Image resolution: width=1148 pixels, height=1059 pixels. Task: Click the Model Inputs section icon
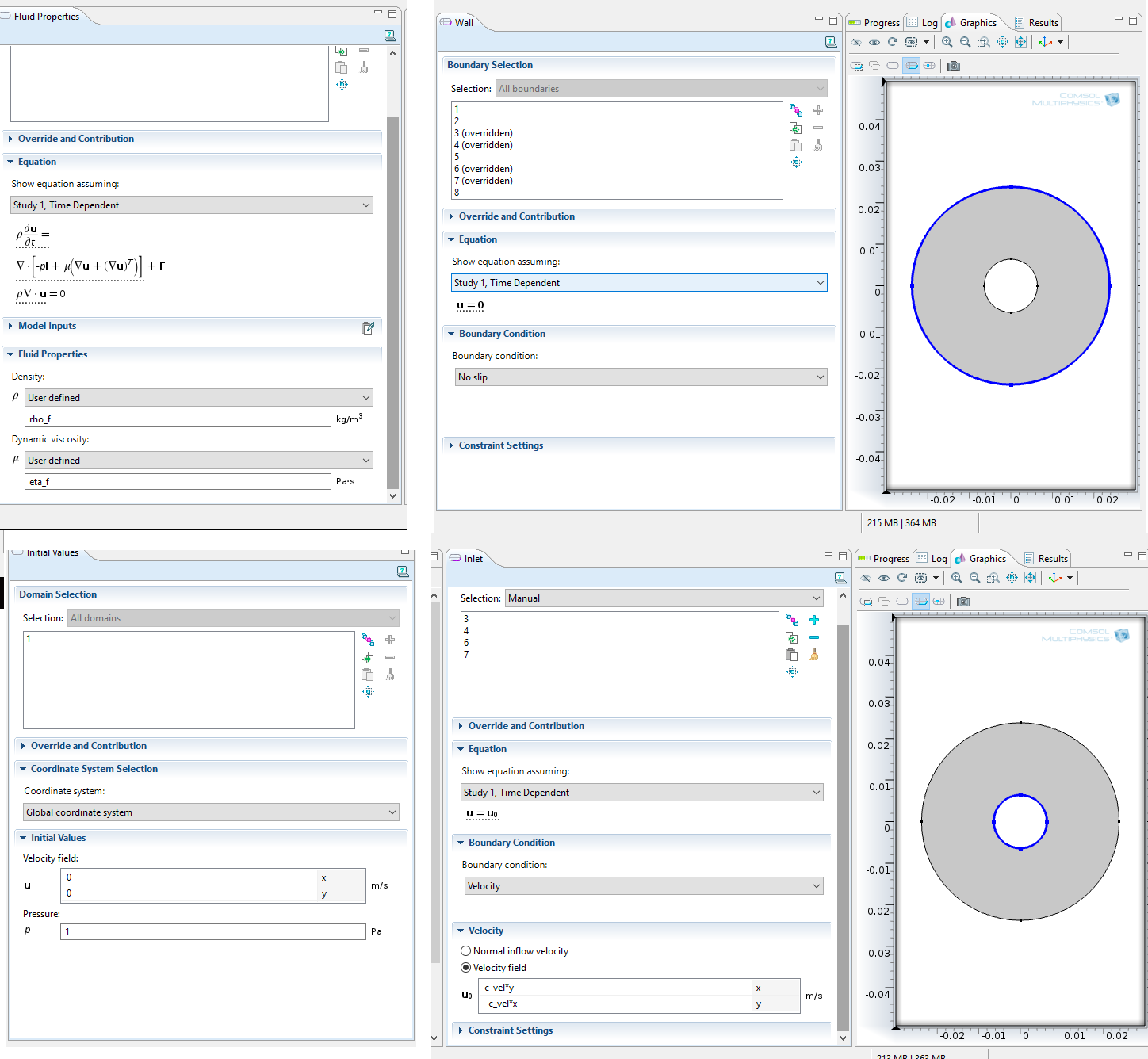click(368, 328)
